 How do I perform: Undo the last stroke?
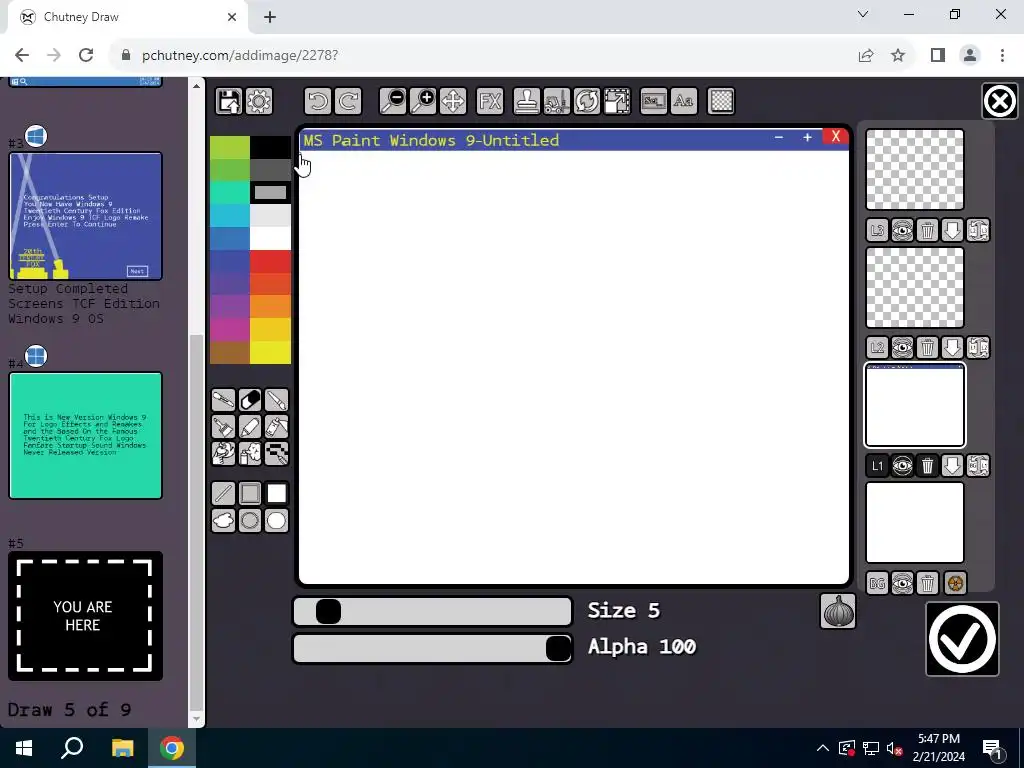click(x=318, y=101)
